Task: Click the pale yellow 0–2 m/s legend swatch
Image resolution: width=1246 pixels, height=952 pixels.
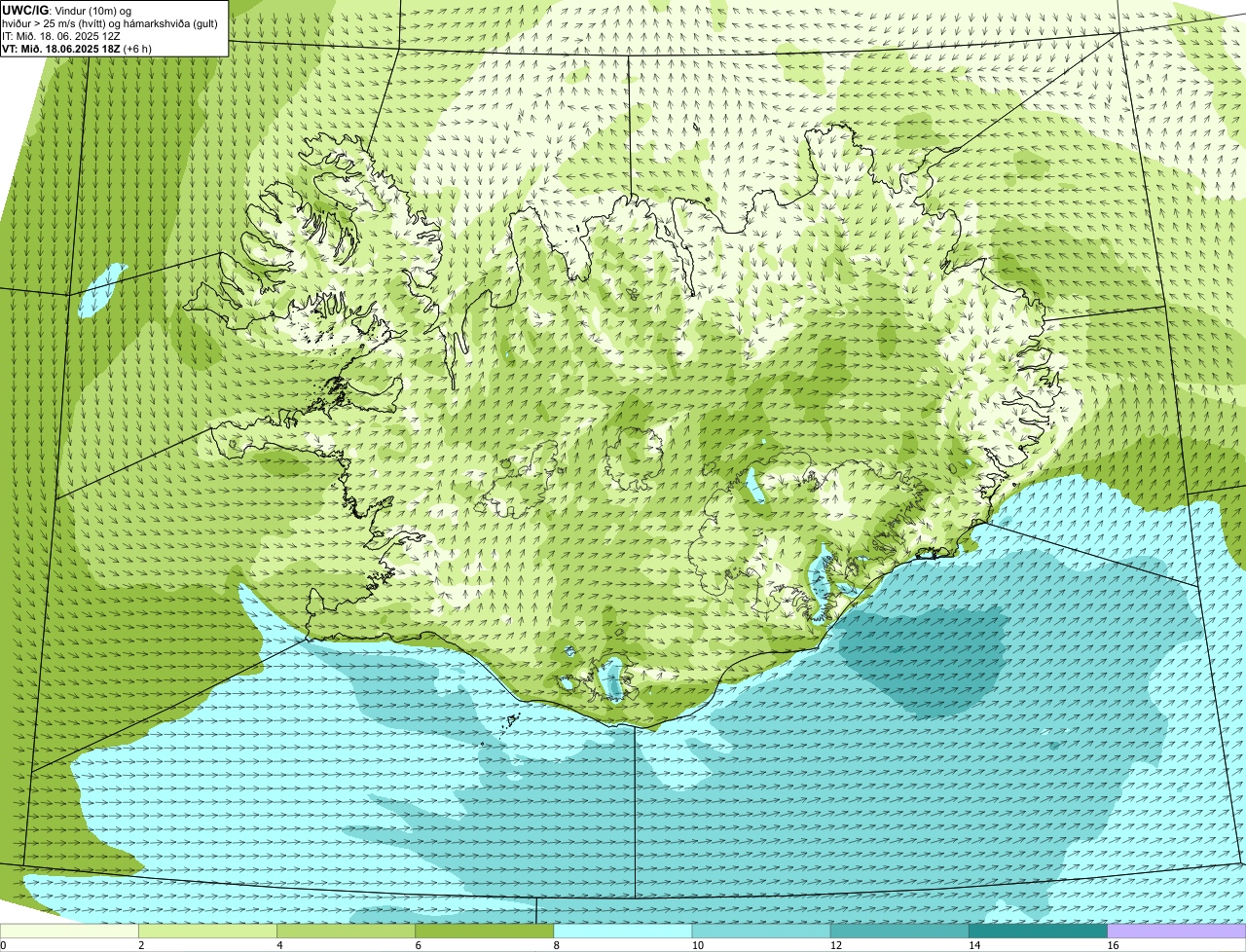Action: pos(69,931)
